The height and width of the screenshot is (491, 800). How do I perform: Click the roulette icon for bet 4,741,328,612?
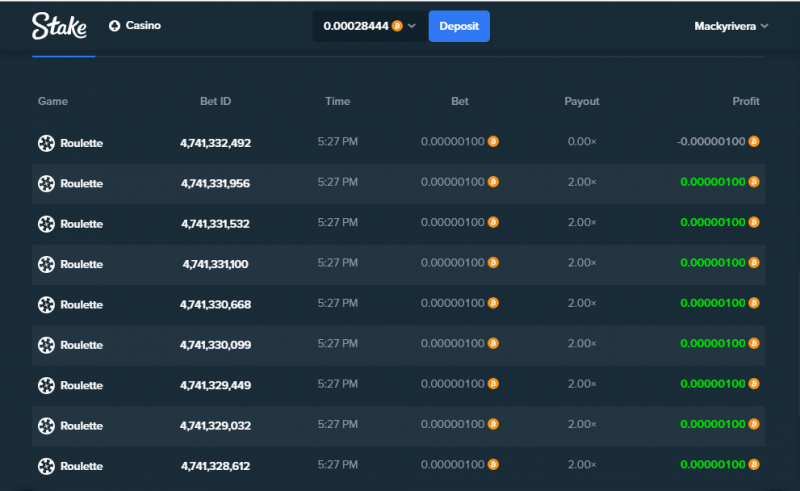pos(46,466)
